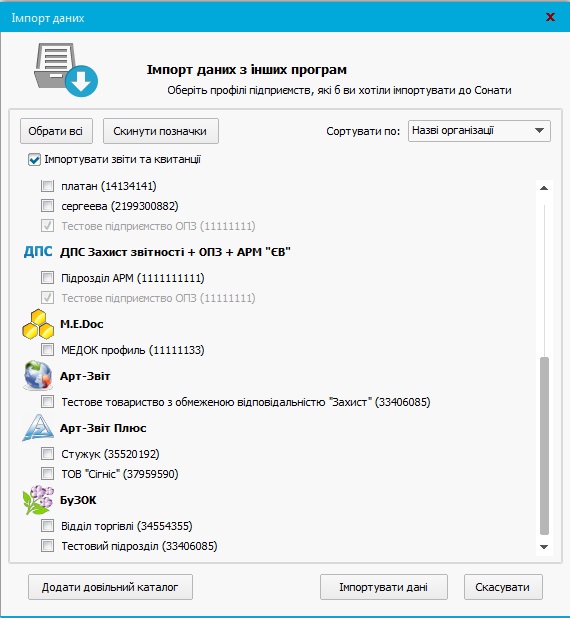This screenshot has width=570, height=618.
Task: Uncheck Імпортувати звіти та квитанції
Action: coord(34,160)
